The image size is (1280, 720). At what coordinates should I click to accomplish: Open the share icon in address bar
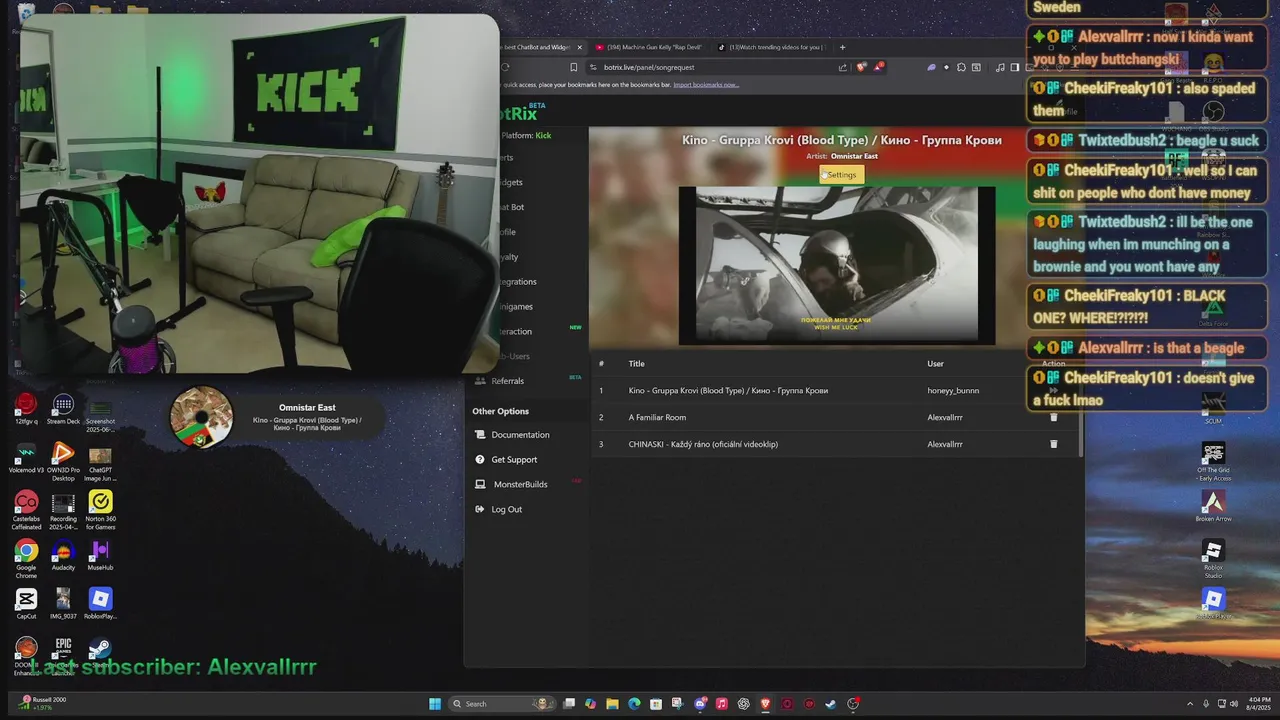[x=842, y=67]
